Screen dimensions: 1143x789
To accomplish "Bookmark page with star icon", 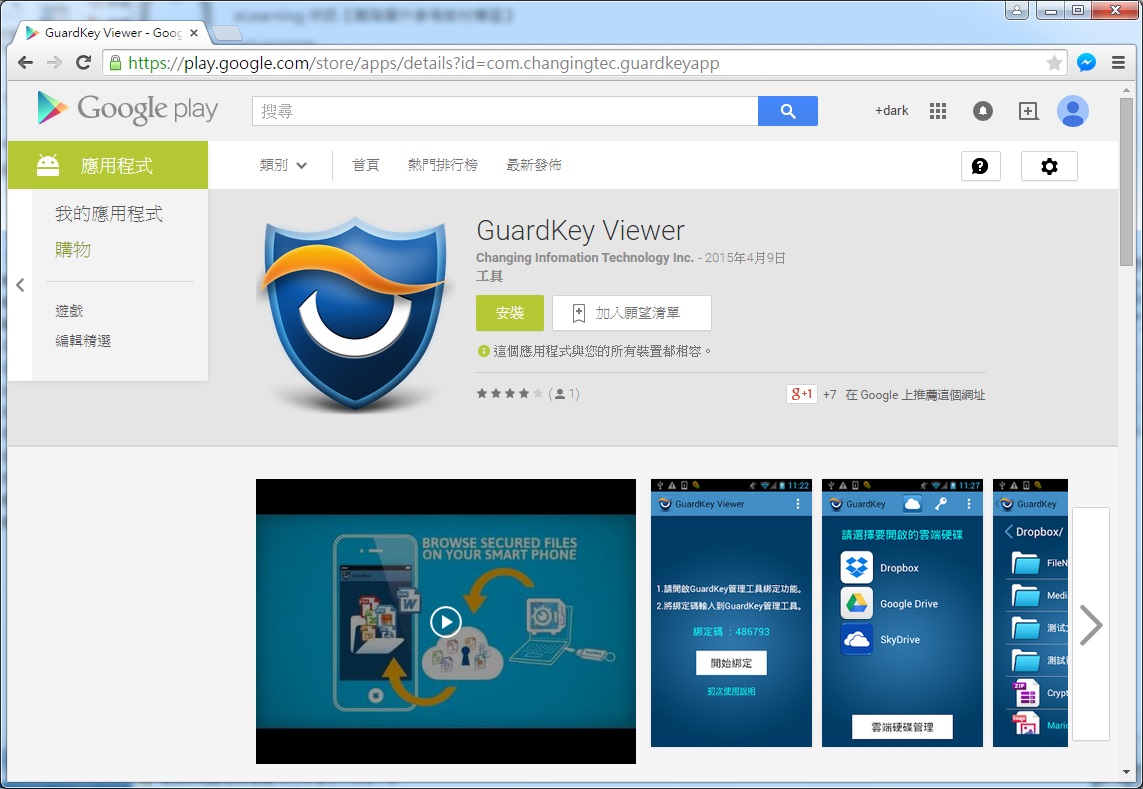I will point(1053,63).
